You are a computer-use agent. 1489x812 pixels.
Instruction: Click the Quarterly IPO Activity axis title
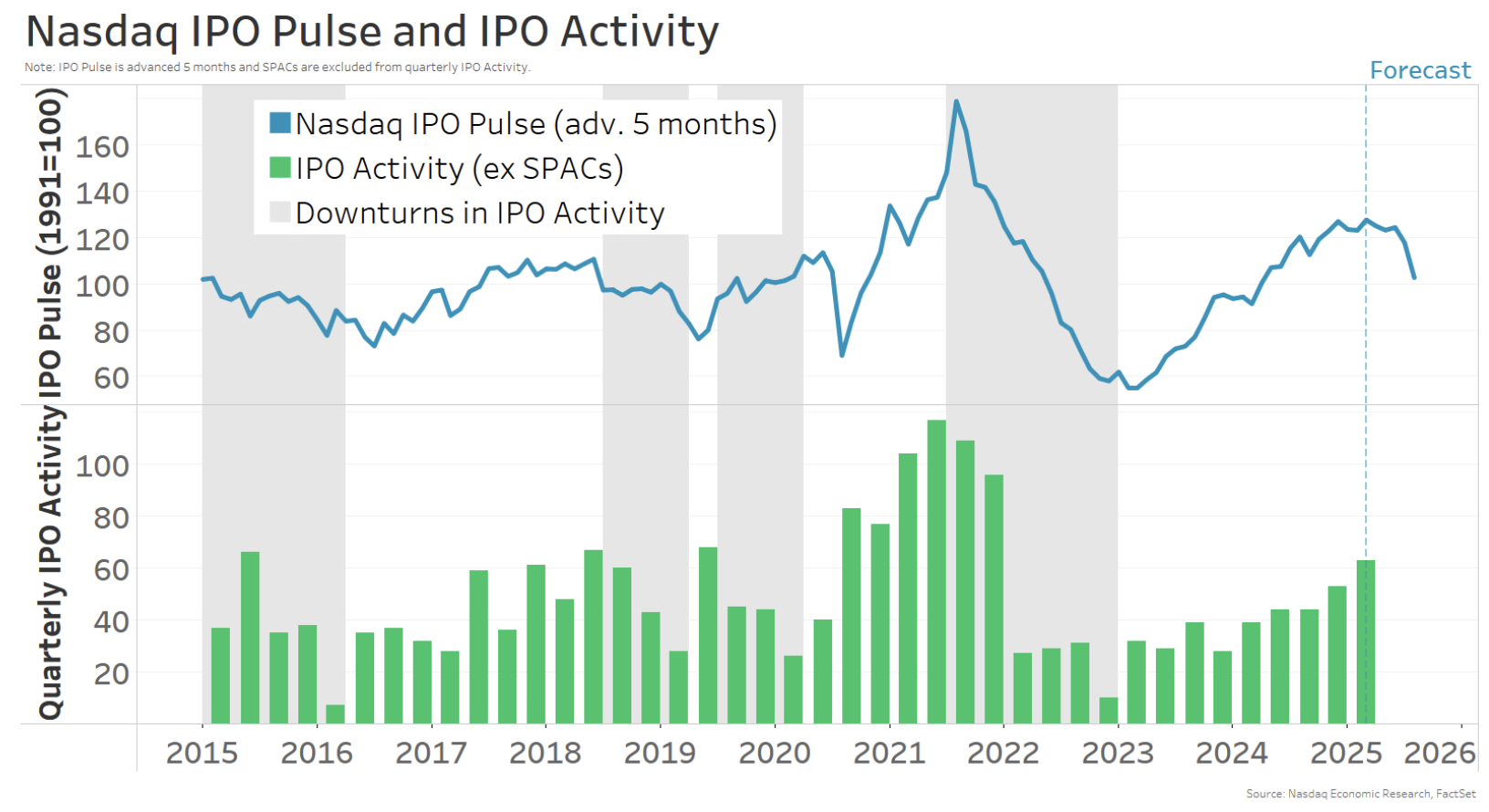point(50,564)
